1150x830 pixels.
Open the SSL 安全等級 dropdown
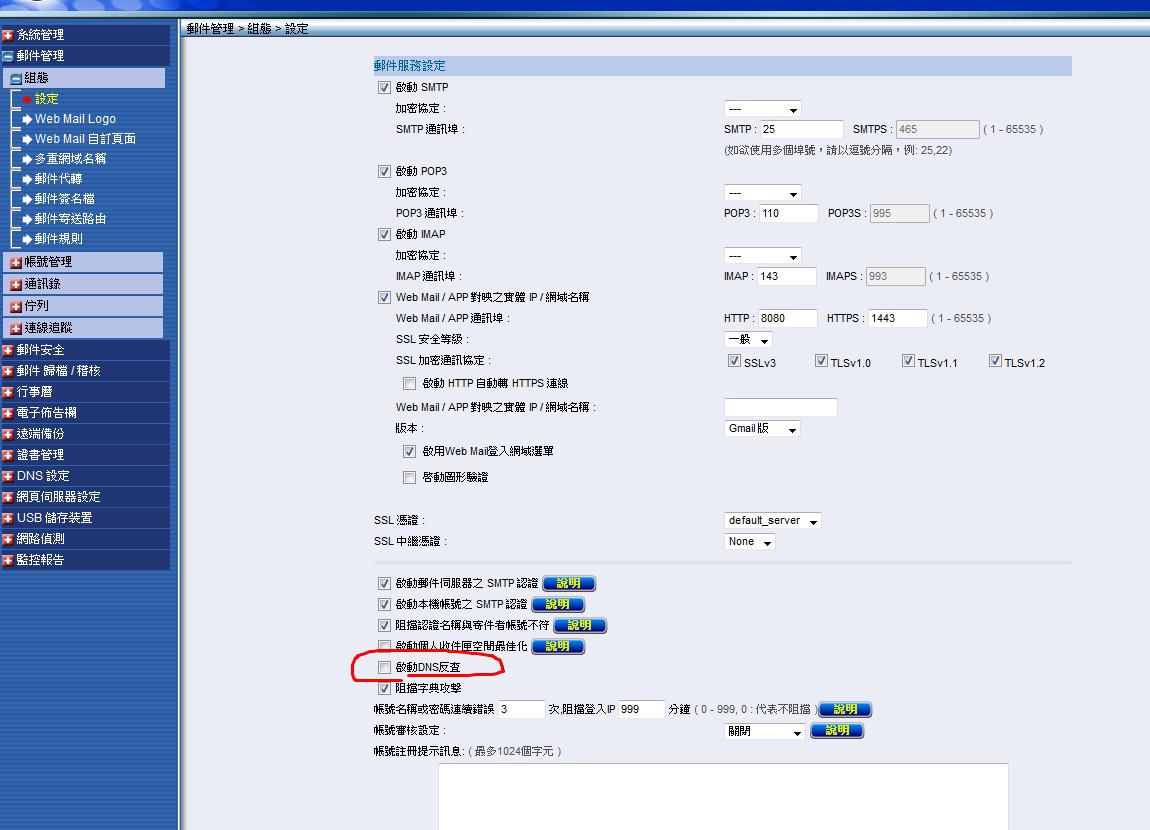748,340
